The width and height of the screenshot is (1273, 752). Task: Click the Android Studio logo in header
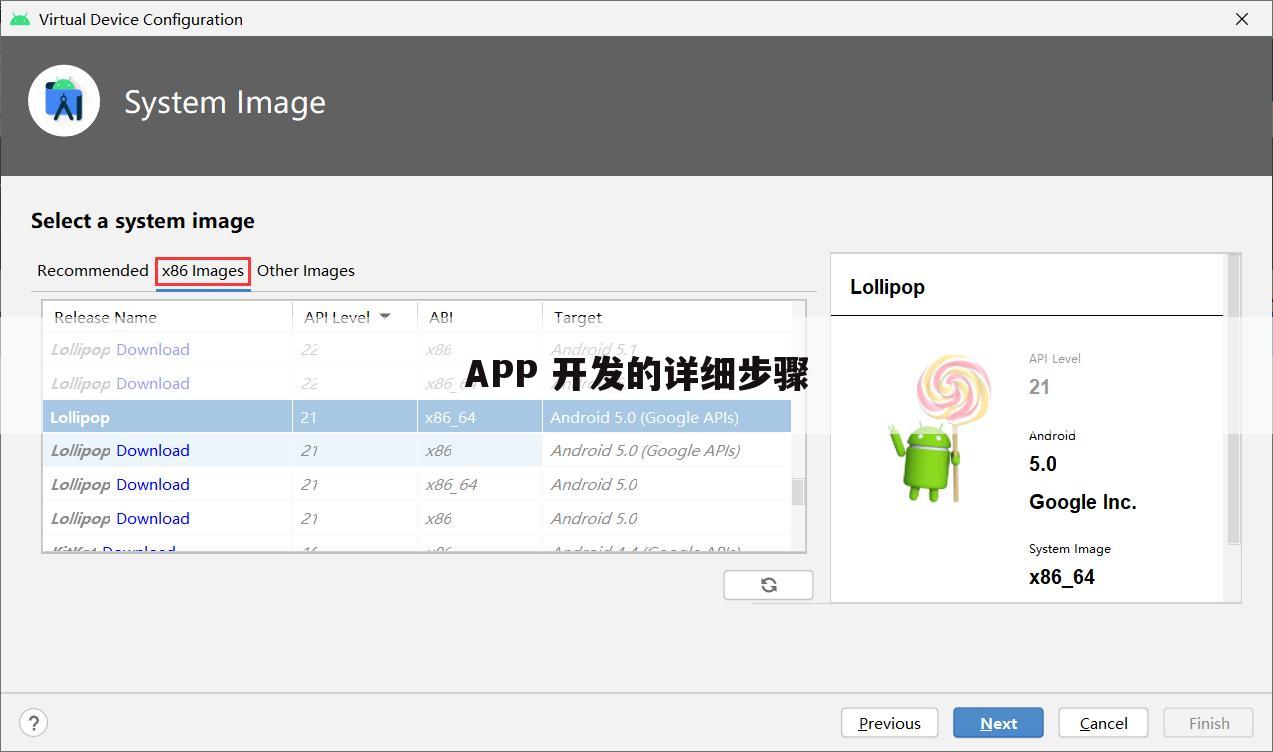tap(64, 101)
